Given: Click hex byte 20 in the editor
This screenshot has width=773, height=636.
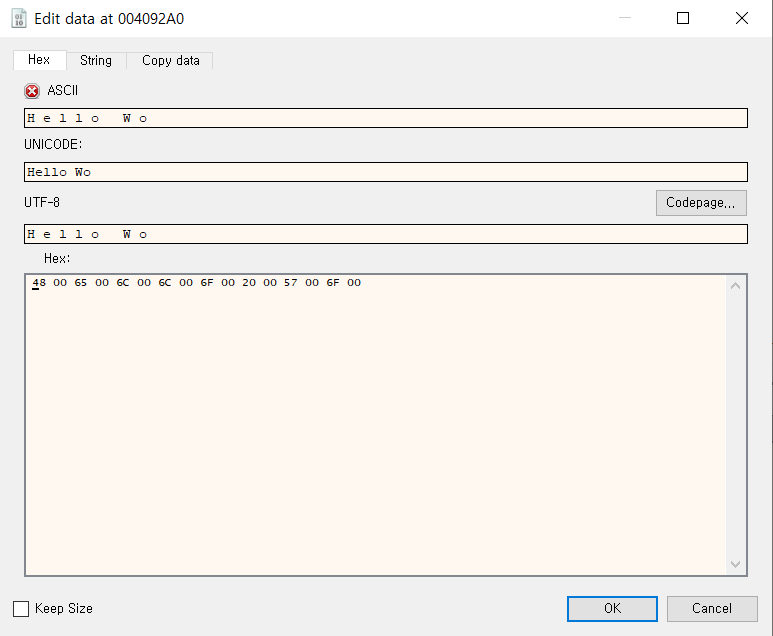Looking at the screenshot, I should click(249, 283).
